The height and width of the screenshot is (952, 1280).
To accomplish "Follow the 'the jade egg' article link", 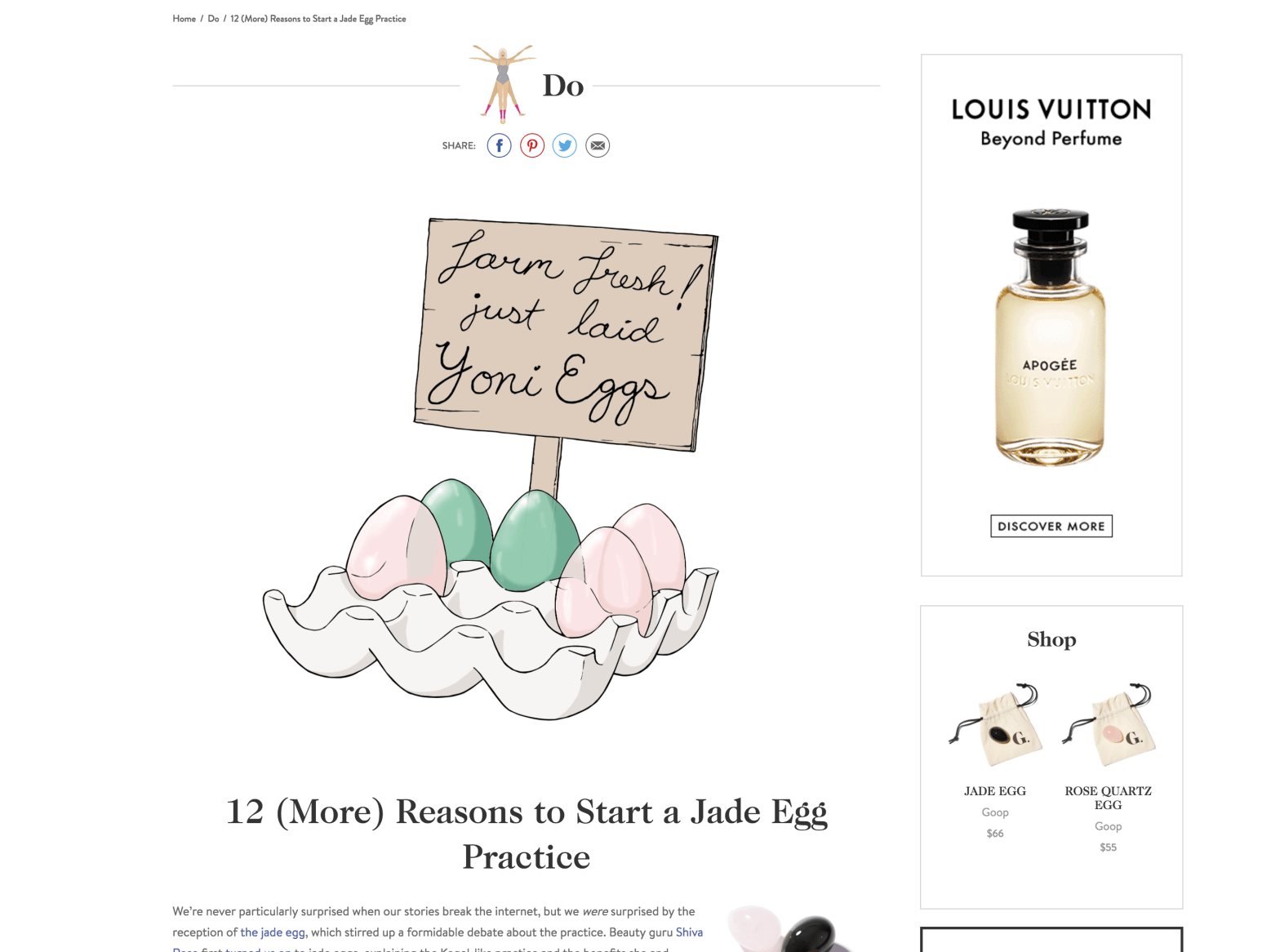I will (x=273, y=932).
